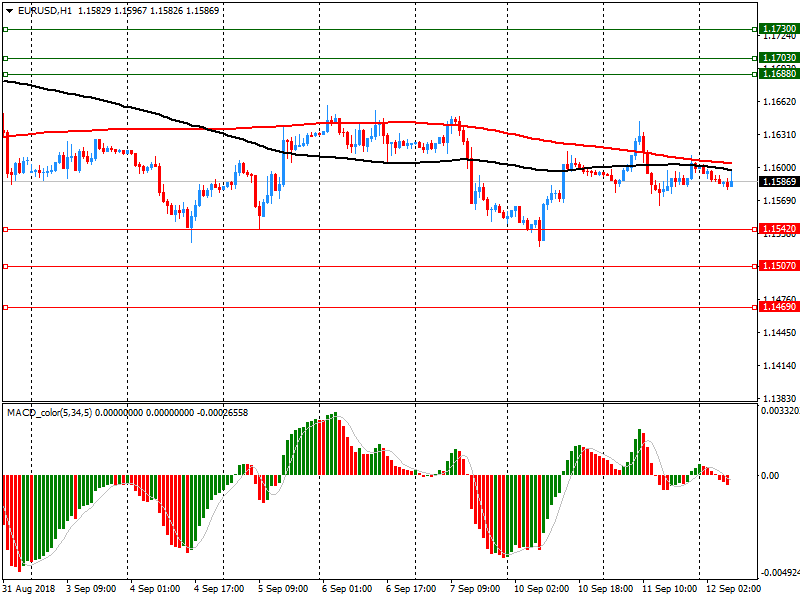
Task: Select the green 1.17030 price label
Action: (777, 59)
